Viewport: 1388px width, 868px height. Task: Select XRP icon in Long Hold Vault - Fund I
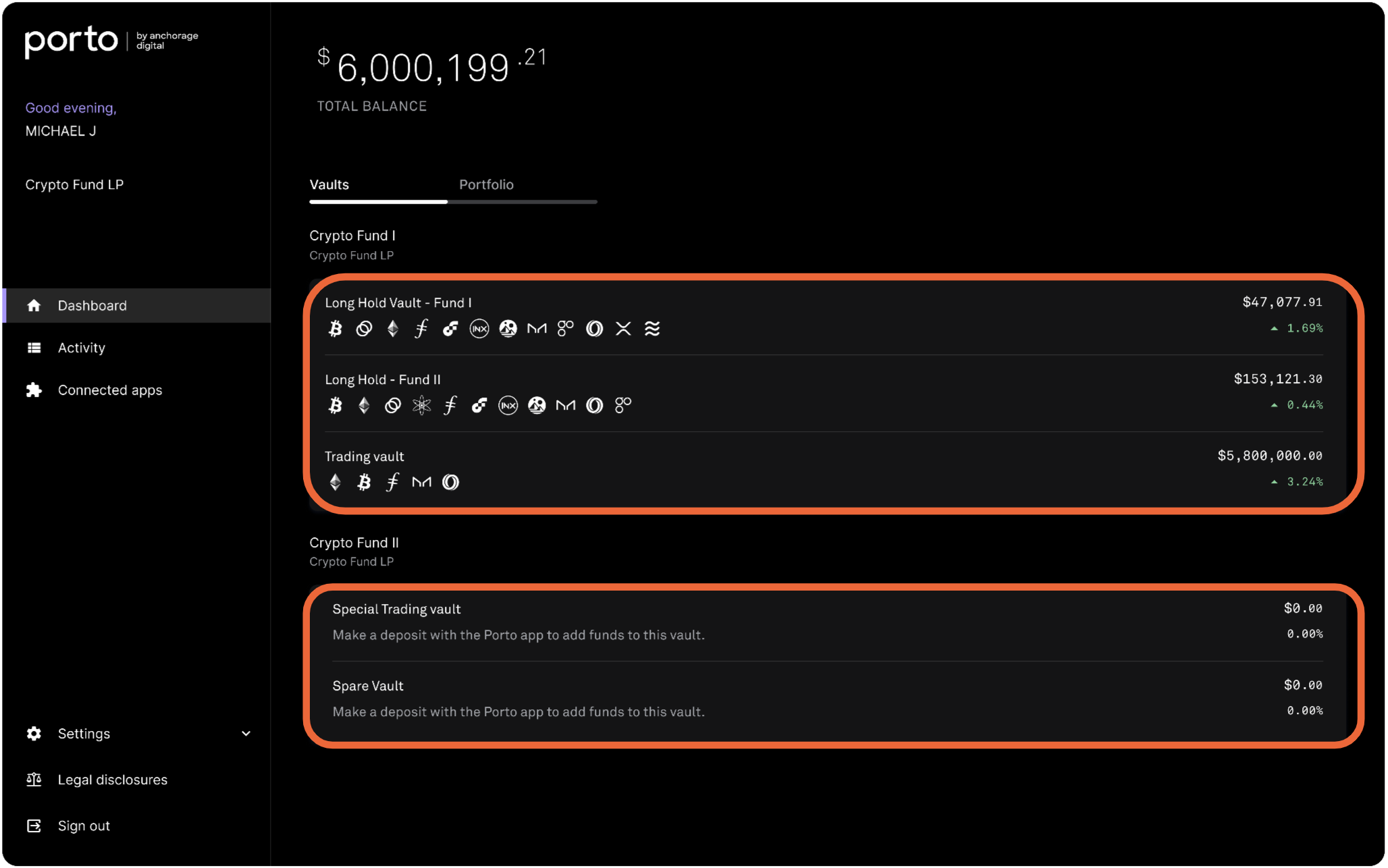coord(624,329)
